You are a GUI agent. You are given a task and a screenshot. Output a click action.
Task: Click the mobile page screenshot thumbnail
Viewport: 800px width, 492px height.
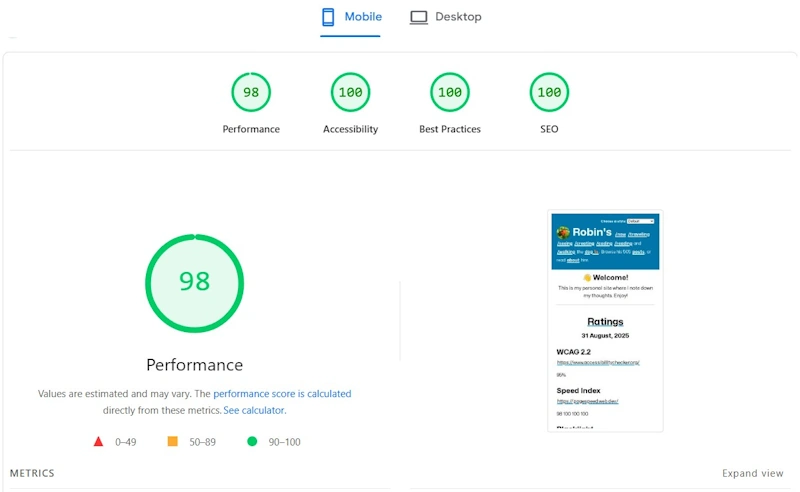(x=605, y=320)
